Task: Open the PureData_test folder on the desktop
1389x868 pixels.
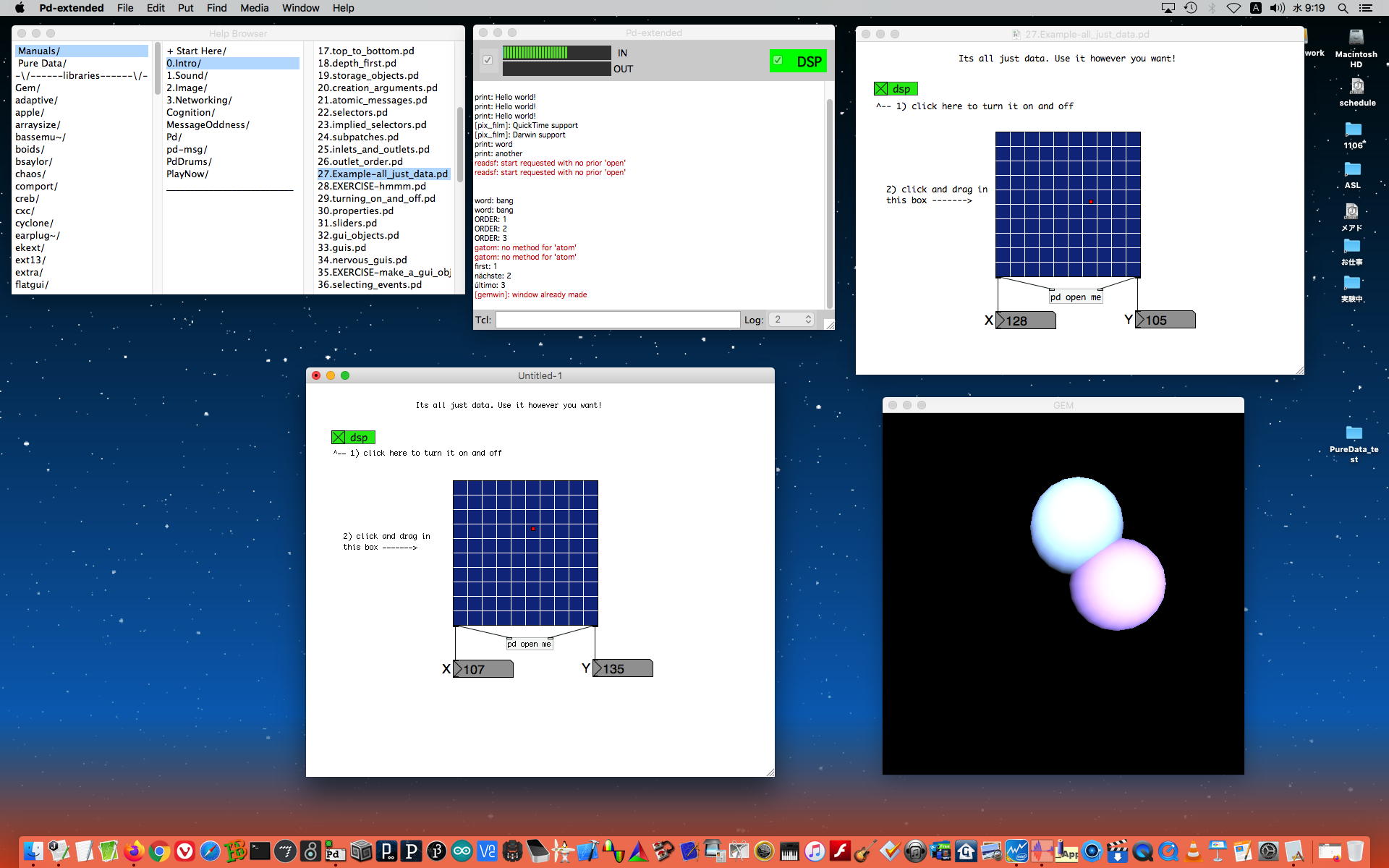Action: coord(1354,434)
